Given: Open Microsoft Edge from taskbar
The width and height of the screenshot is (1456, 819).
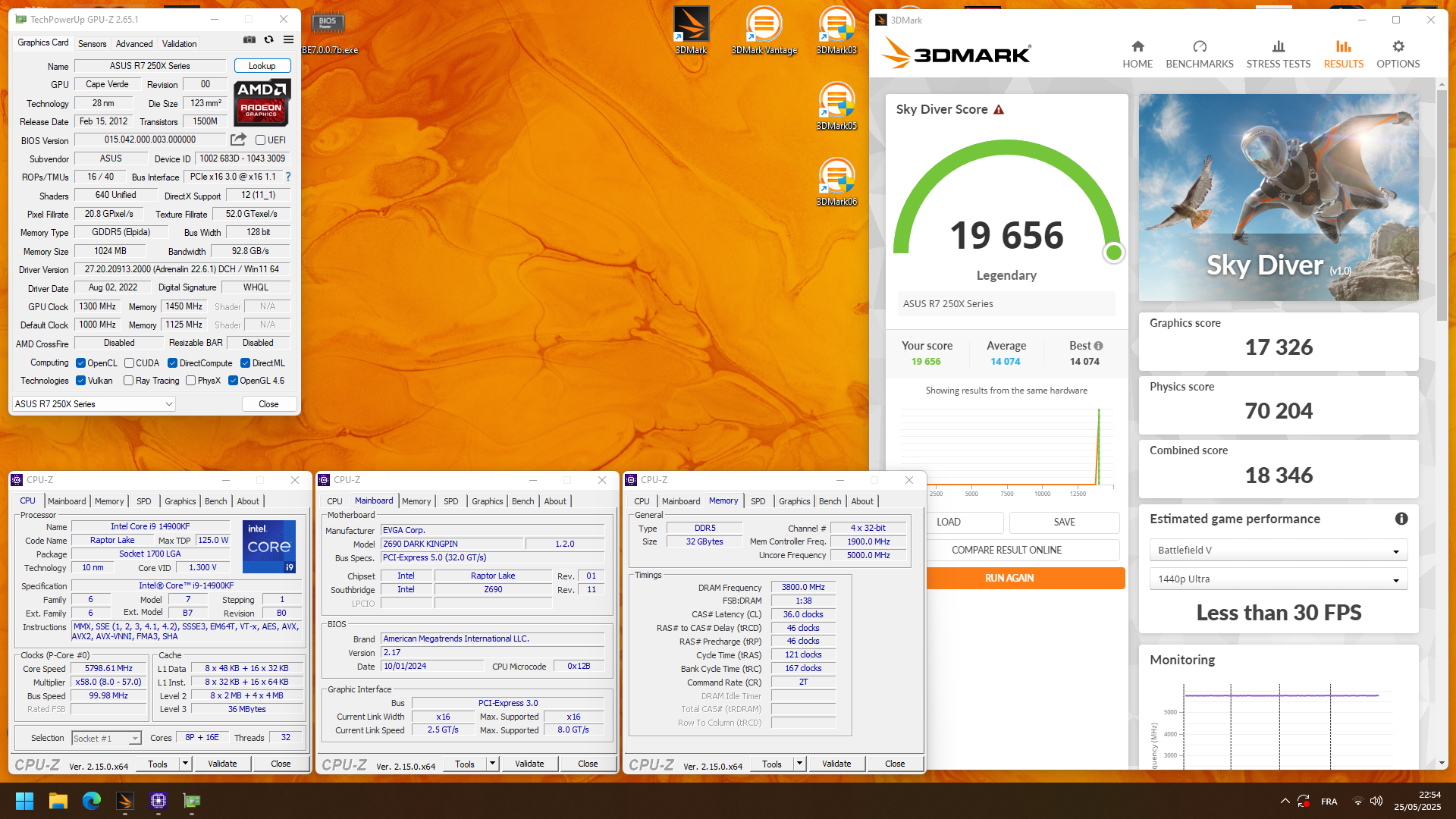Looking at the screenshot, I should (92, 801).
